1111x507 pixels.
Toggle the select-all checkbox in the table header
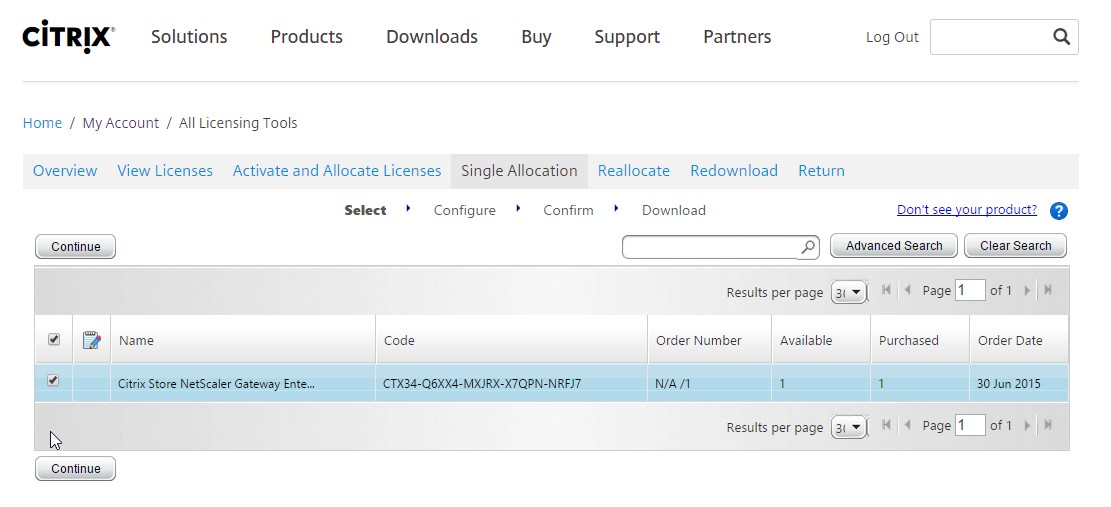tap(54, 340)
